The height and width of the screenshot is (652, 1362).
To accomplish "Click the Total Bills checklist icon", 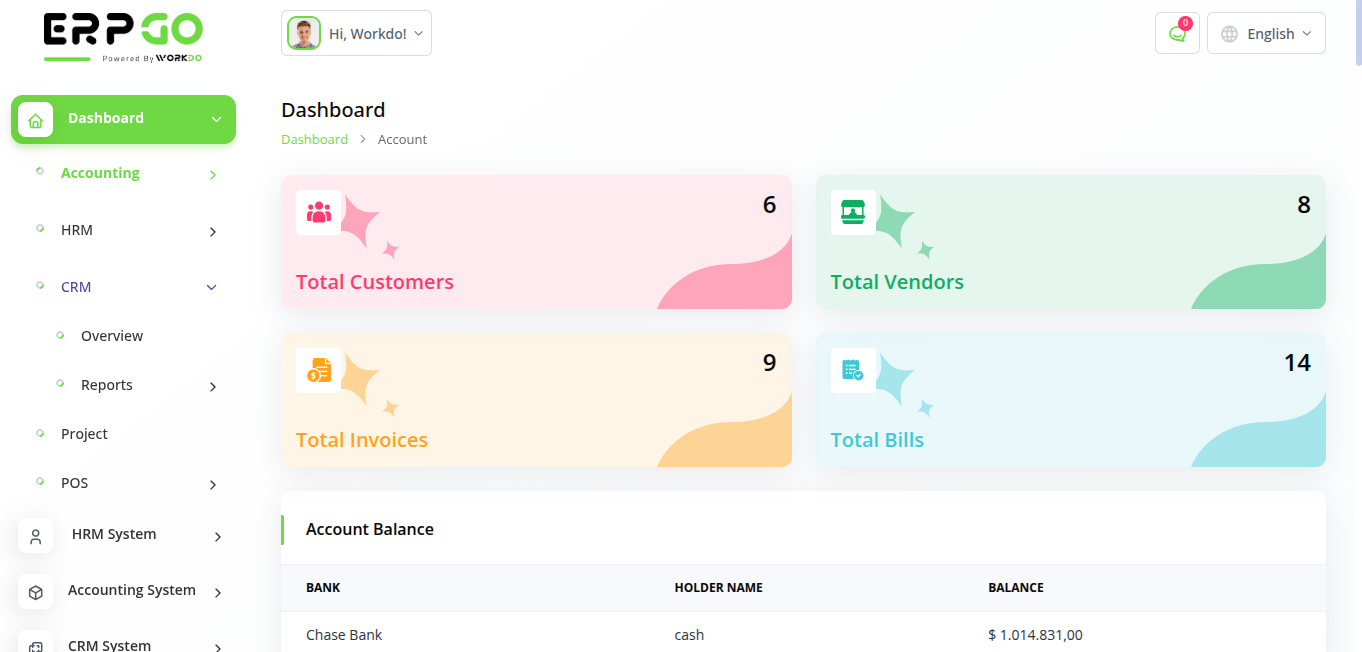I will pyautogui.click(x=853, y=370).
